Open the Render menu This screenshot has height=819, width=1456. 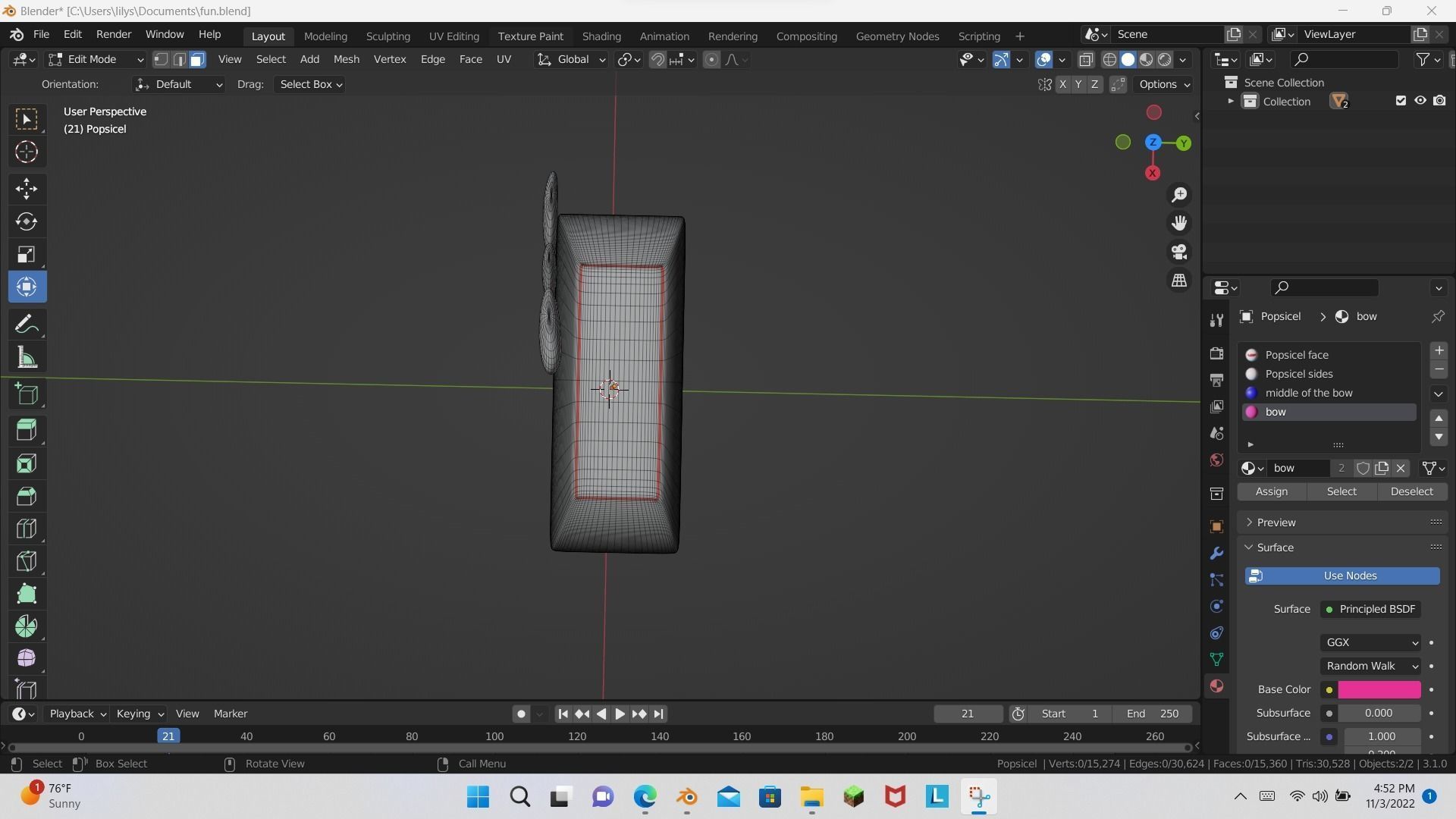[x=113, y=35]
